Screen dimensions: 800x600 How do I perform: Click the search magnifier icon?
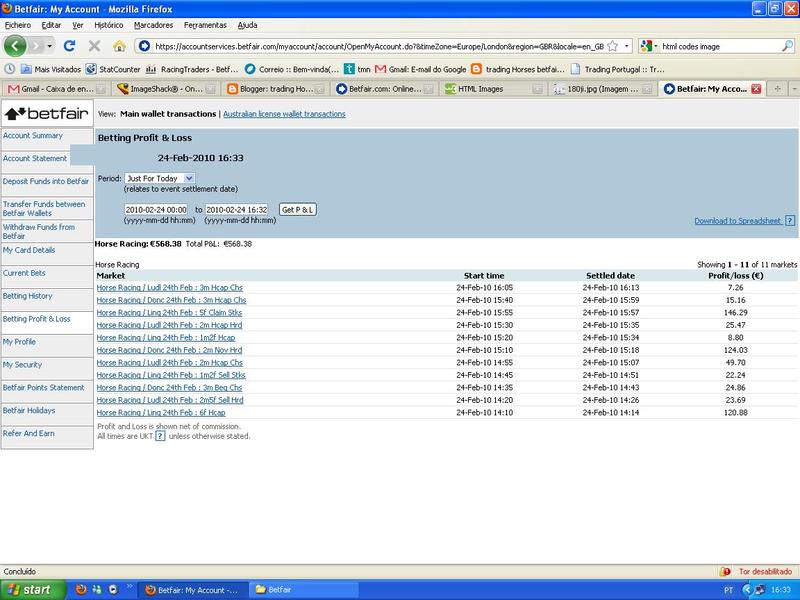click(x=787, y=46)
